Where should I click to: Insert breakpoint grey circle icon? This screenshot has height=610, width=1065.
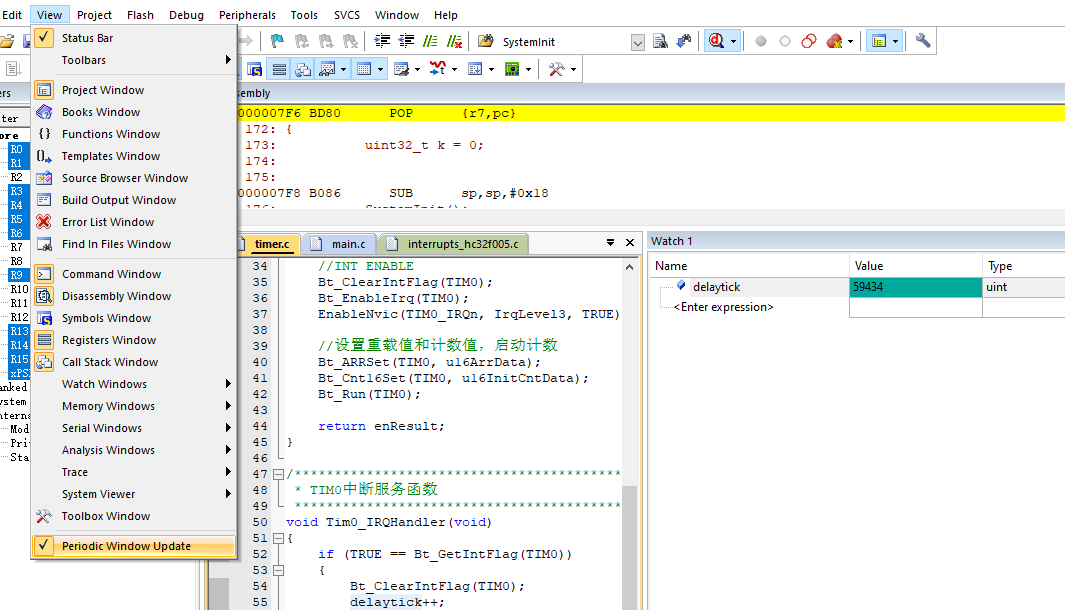pyautogui.click(x=761, y=41)
